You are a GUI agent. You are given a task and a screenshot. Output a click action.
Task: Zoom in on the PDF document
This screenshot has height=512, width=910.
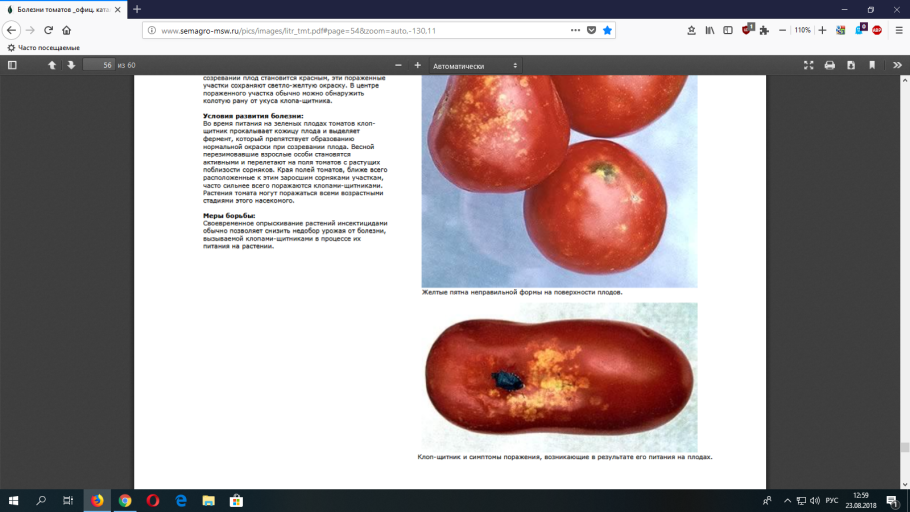[417, 65]
